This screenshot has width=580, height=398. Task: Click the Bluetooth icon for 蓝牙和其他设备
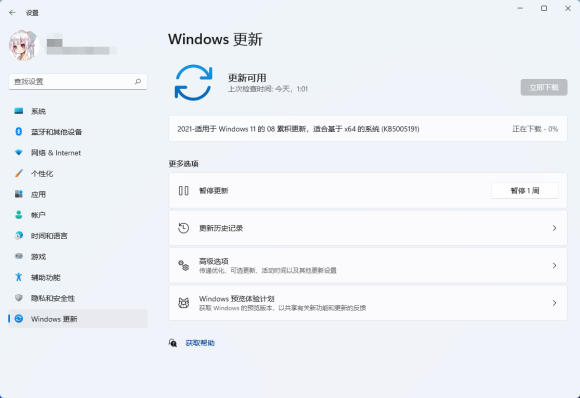pos(18,132)
